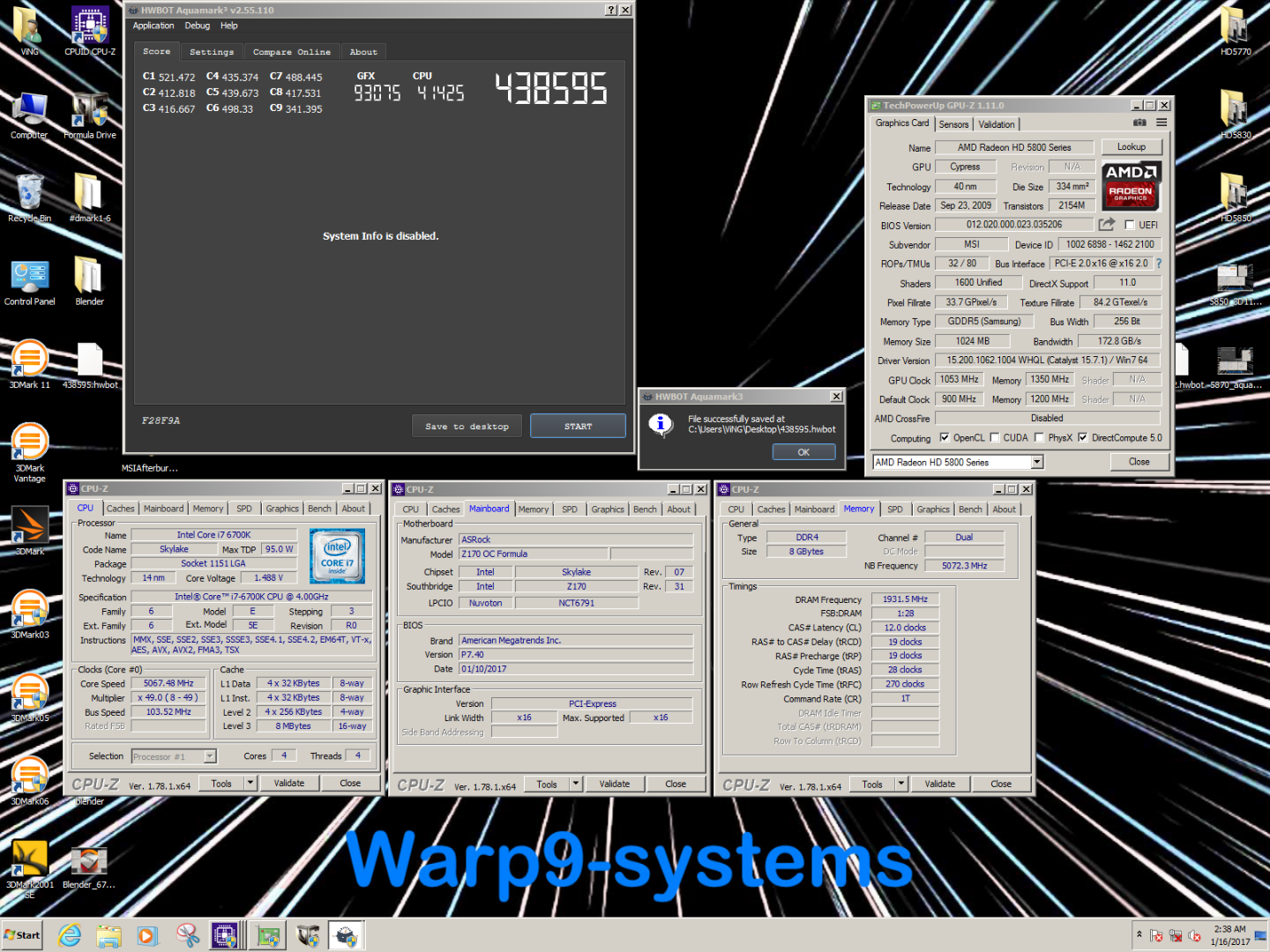Click the BIOS export arrow icon in GPU-Z
Viewport: 1270px width, 952px height.
tap(1106, 225)
